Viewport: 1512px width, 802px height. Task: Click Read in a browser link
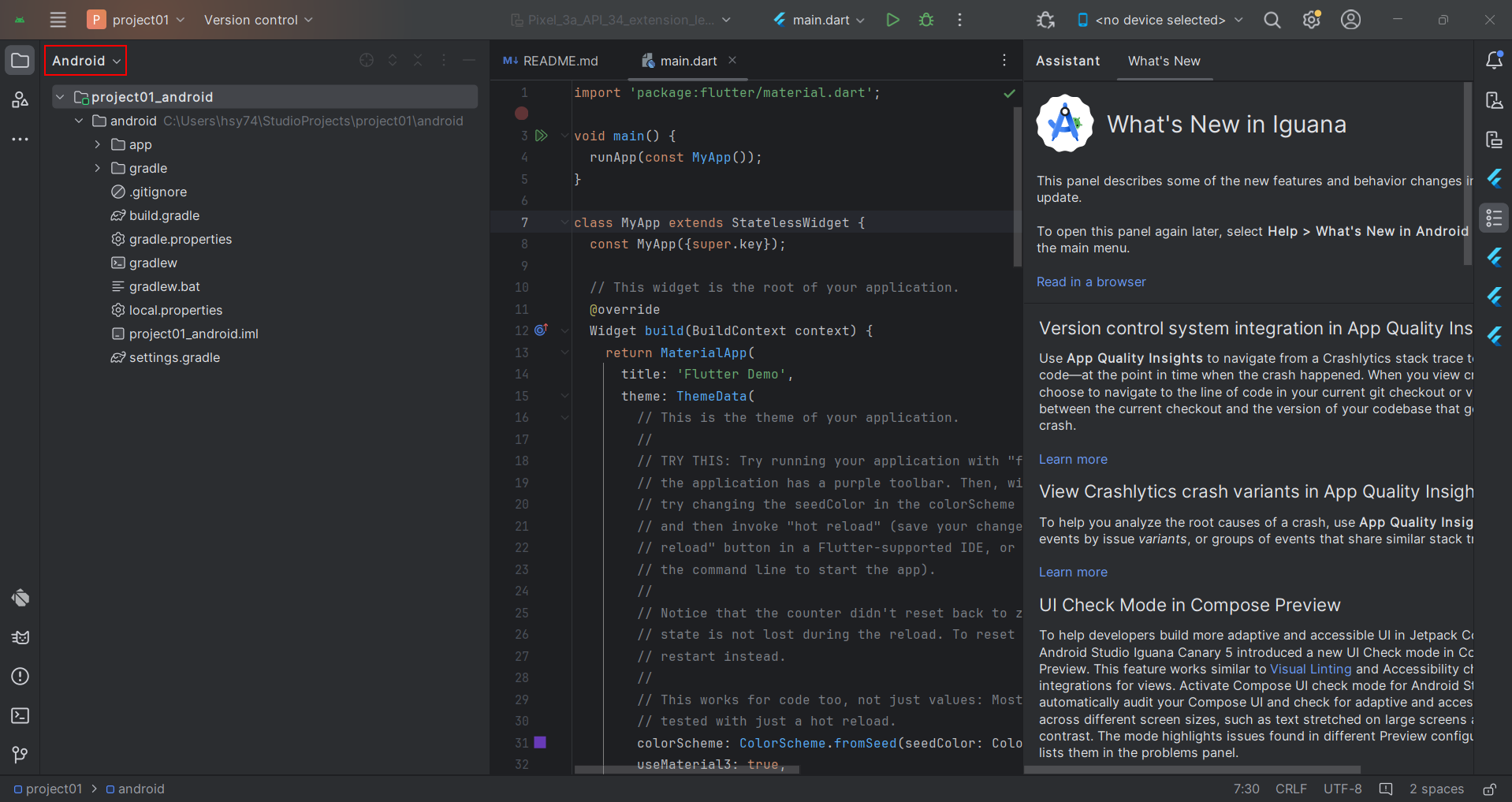1091,282
